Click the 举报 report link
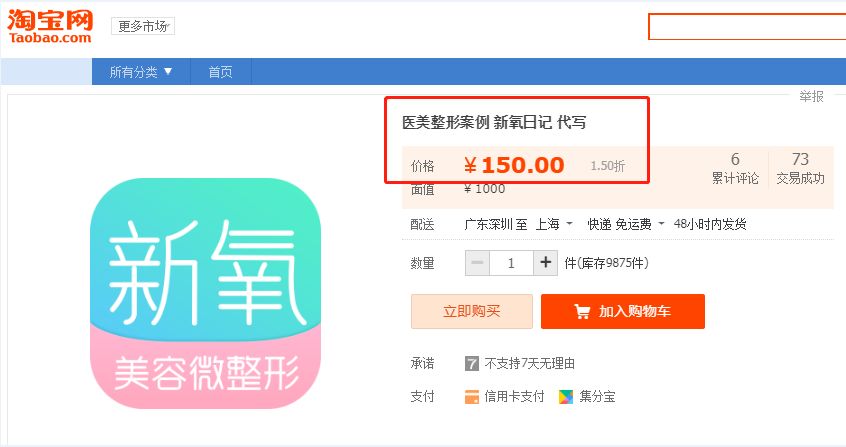 (811, 96)
